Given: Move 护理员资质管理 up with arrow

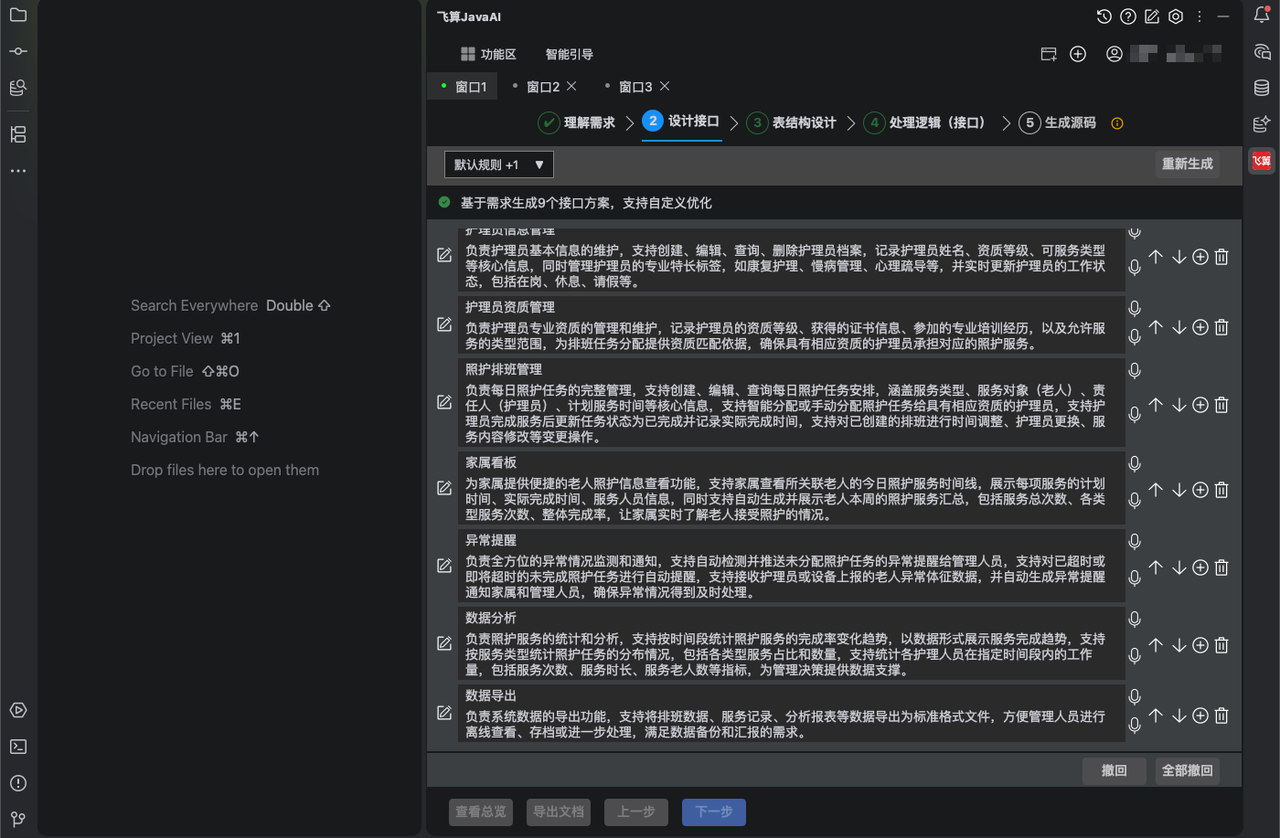Looking at the screenshot, I should [x=1156, y=327].
